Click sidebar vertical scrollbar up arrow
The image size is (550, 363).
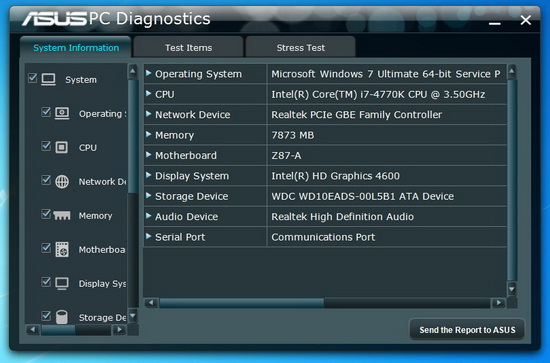coord(133,71)
